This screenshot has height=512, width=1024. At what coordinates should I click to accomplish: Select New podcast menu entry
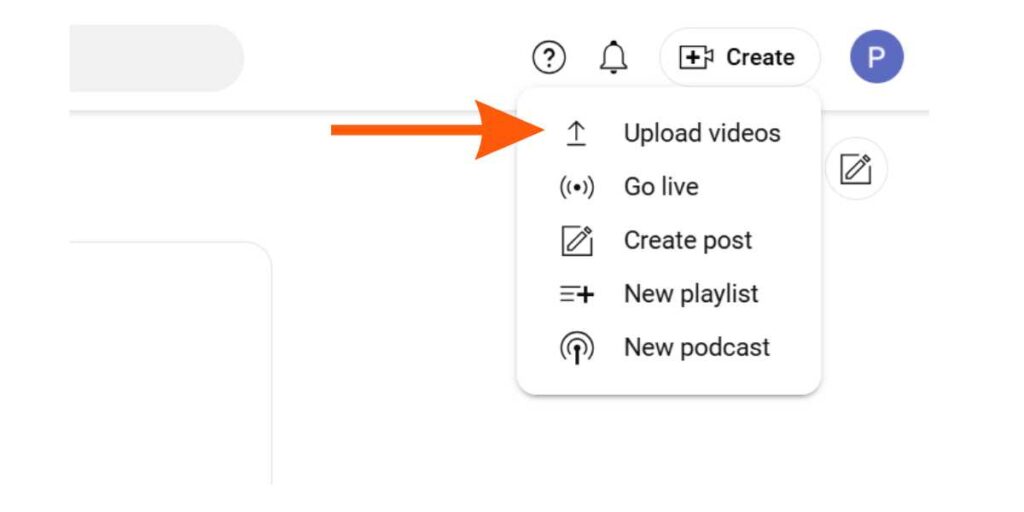[x=669, y=347]
